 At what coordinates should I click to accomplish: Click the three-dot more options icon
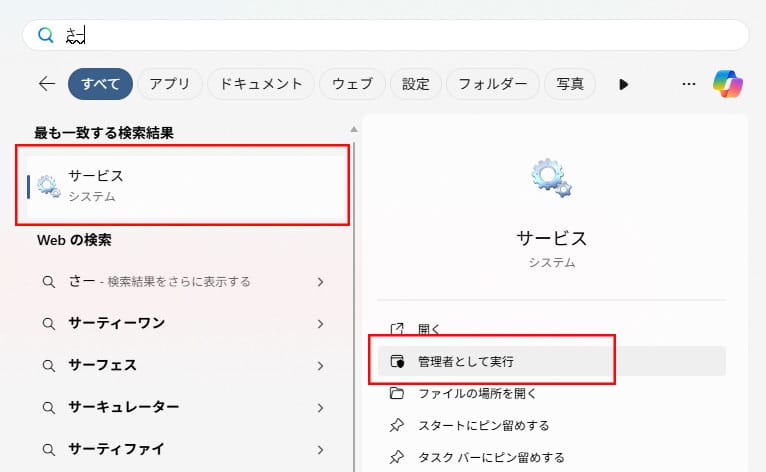click(688, 84)
